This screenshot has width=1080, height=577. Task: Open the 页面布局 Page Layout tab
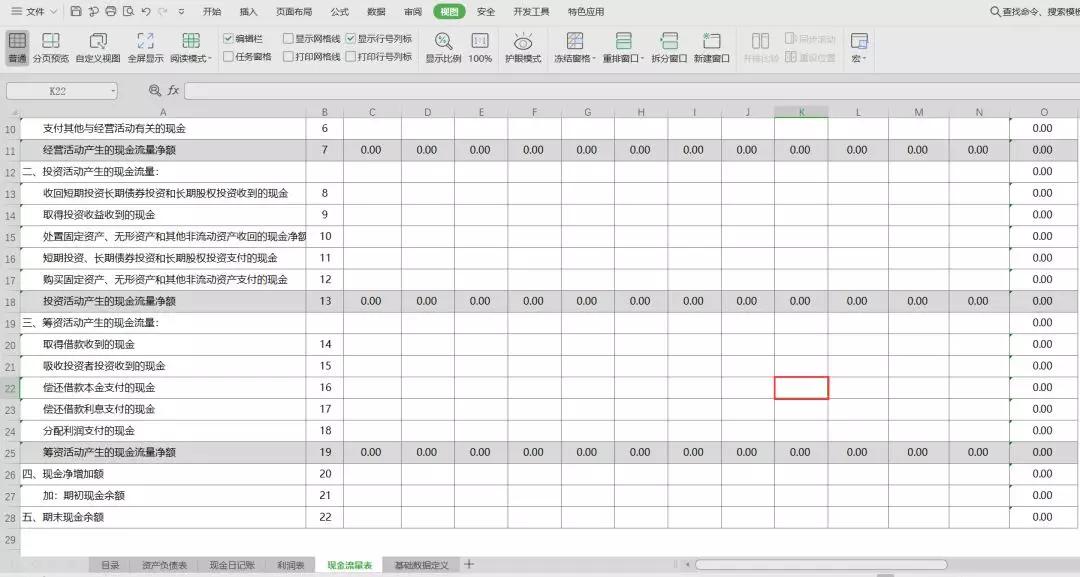293,12
